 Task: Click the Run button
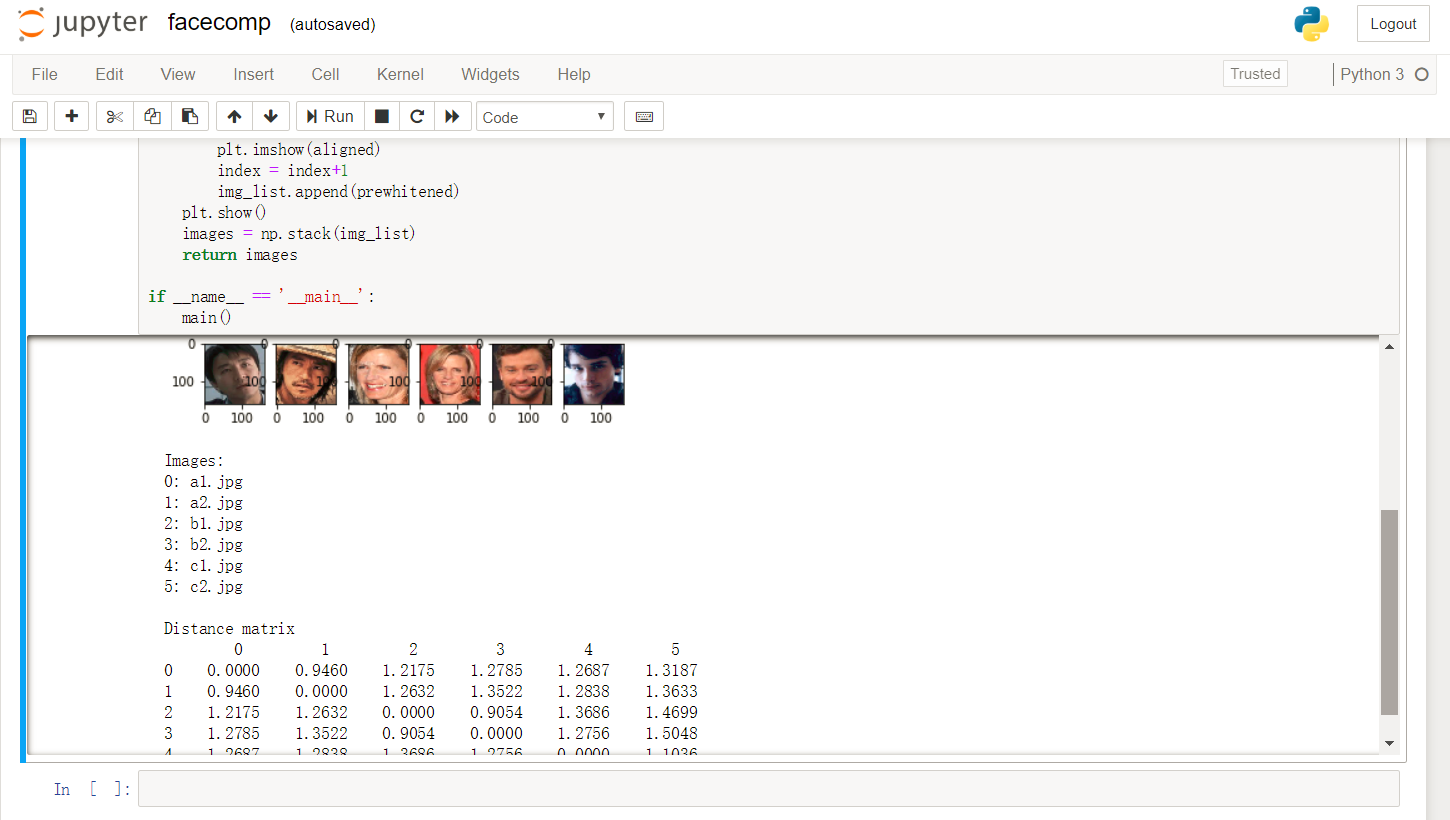330,117
